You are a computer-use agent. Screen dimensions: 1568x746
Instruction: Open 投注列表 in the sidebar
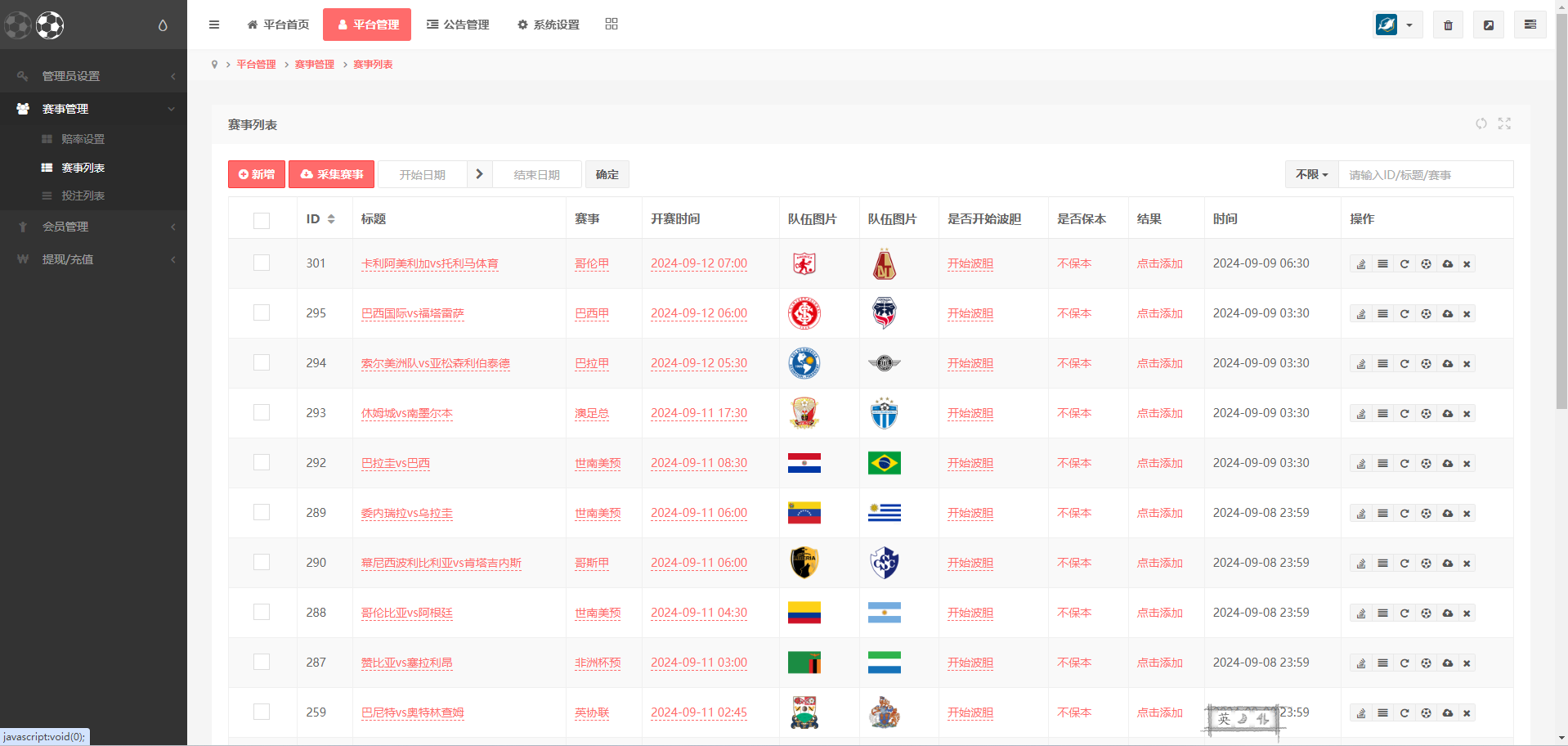point(83,195)
